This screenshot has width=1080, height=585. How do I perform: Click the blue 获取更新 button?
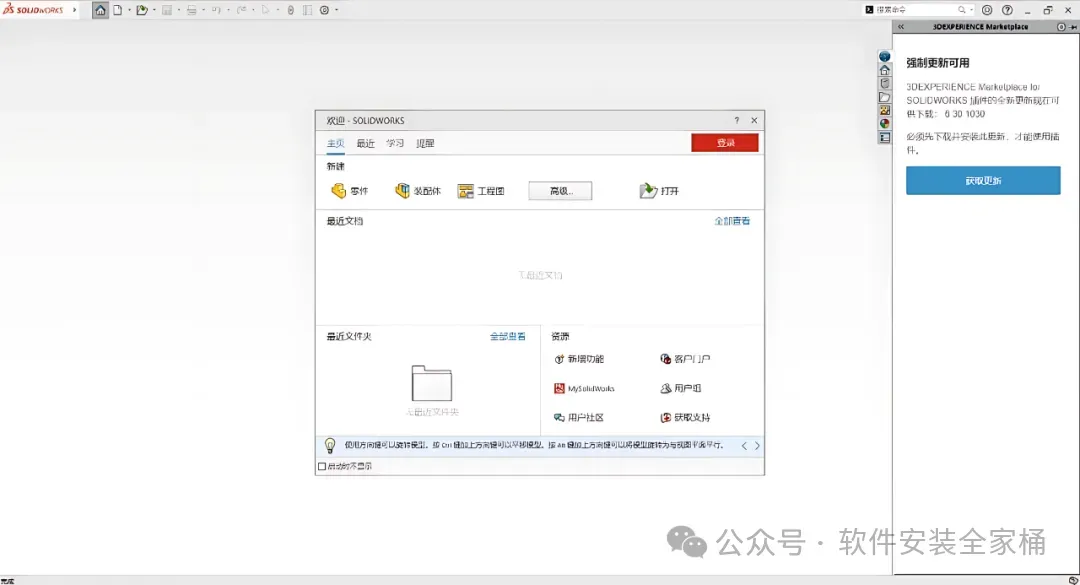pos(983,181)
